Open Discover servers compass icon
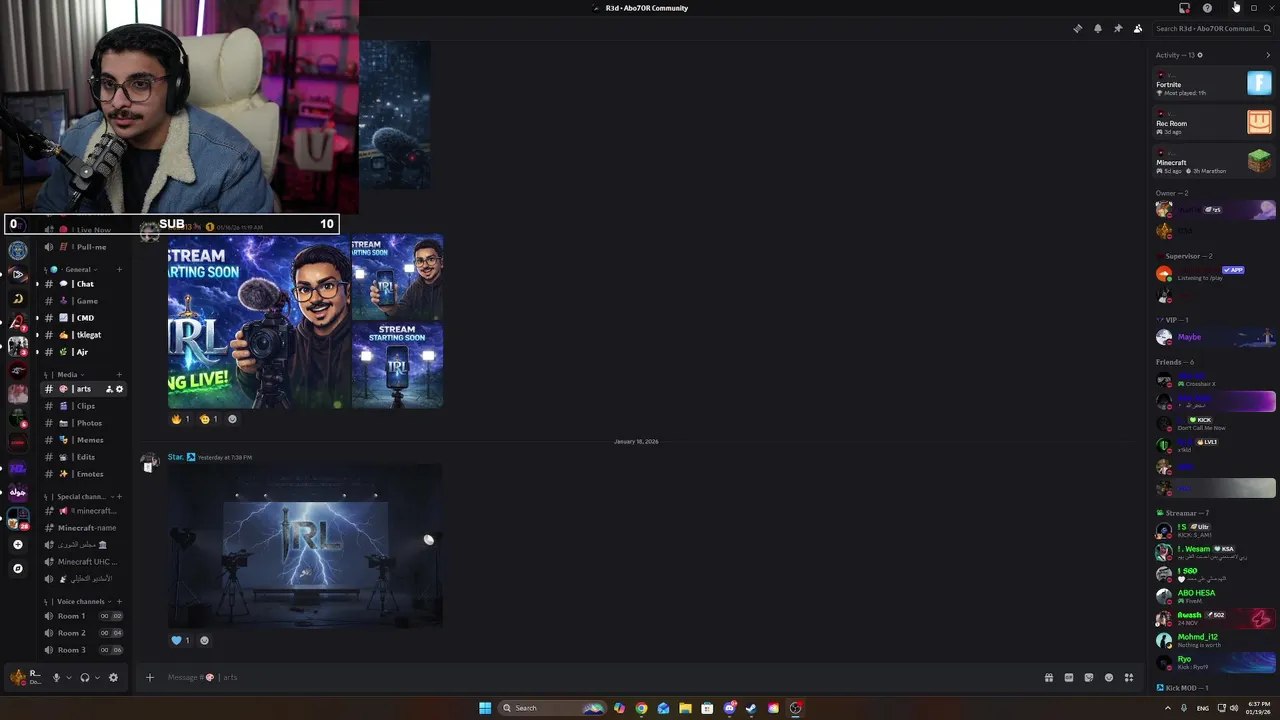 click(x=17, y=568)
